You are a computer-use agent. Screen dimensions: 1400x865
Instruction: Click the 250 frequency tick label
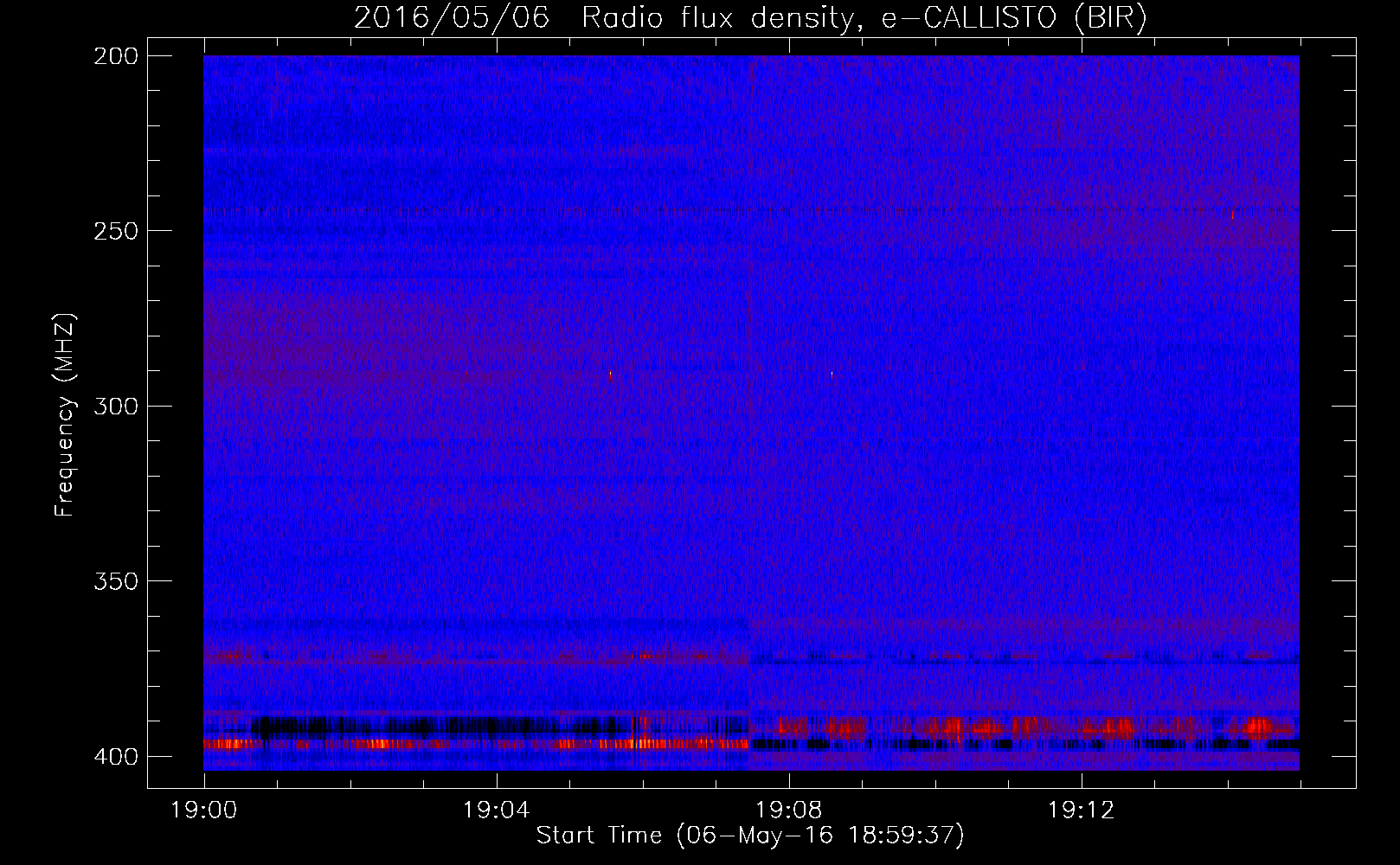click(115, 231)
